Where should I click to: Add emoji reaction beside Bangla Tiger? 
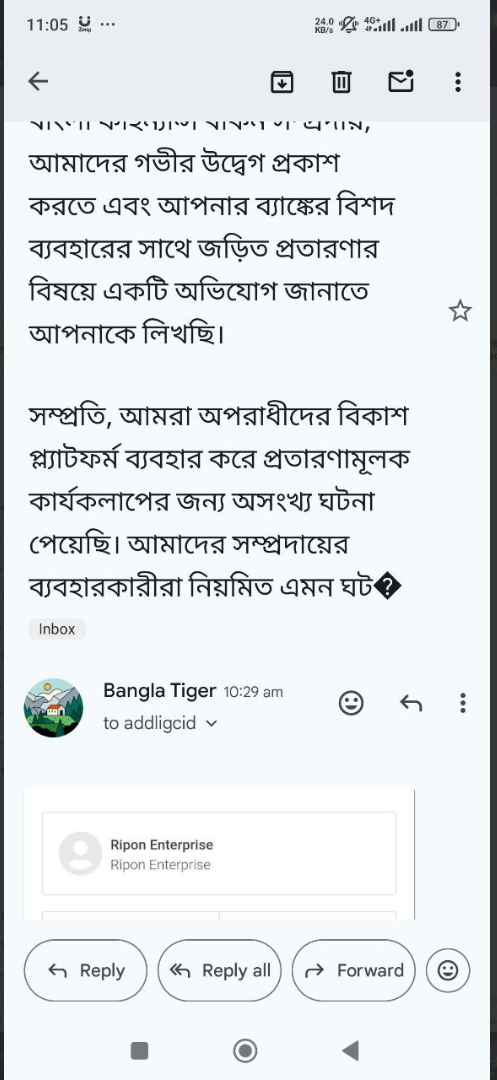pyautogui.click(x=351, y=703)
